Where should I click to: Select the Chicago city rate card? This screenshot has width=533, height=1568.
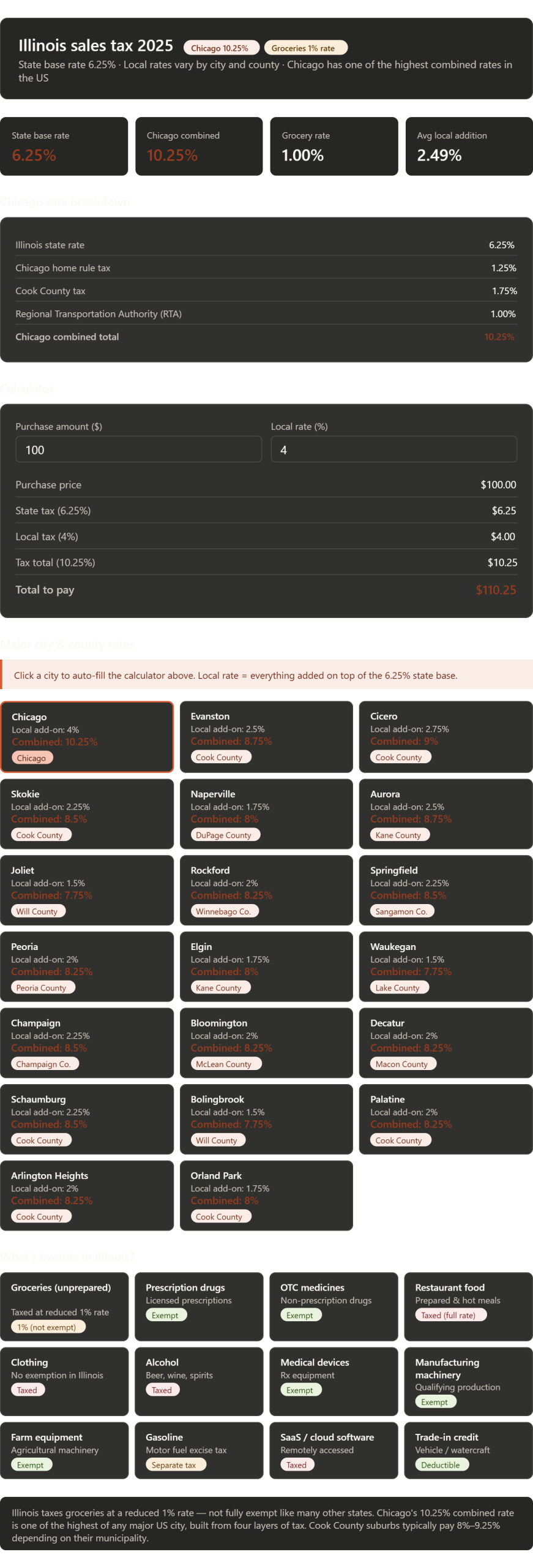click(87, 736)
